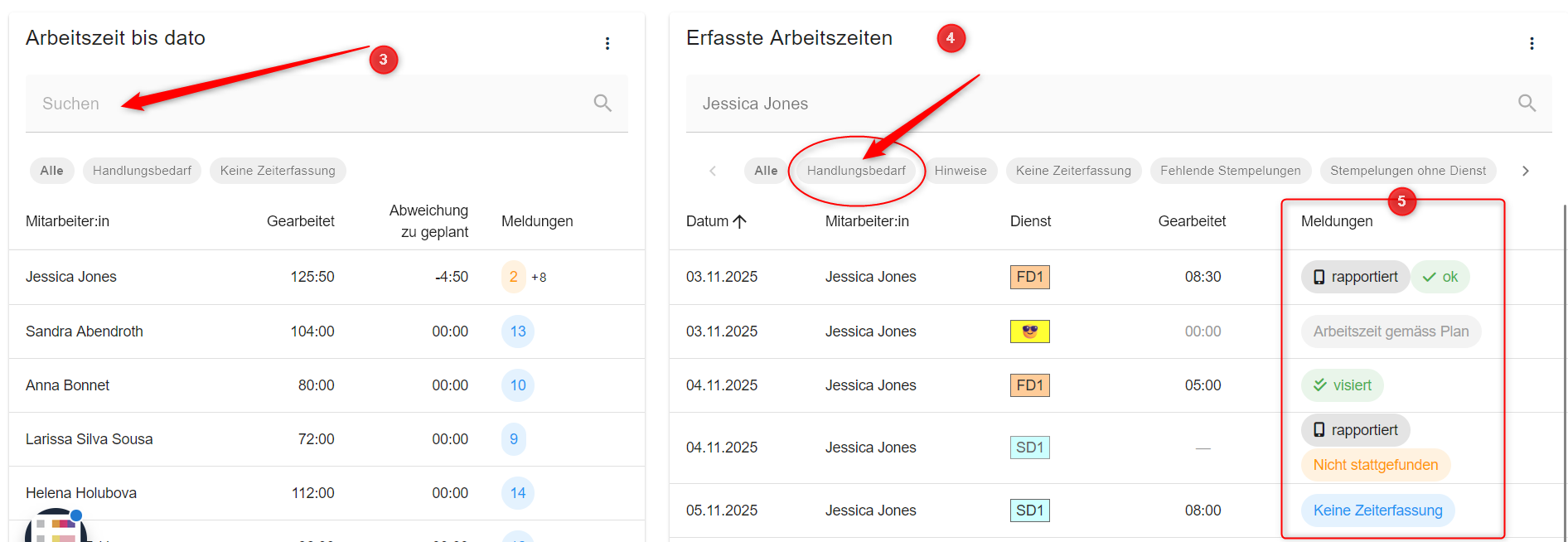Click the Nicht stattgefunden chip

pyautogui.click(x=1376, y=465)
